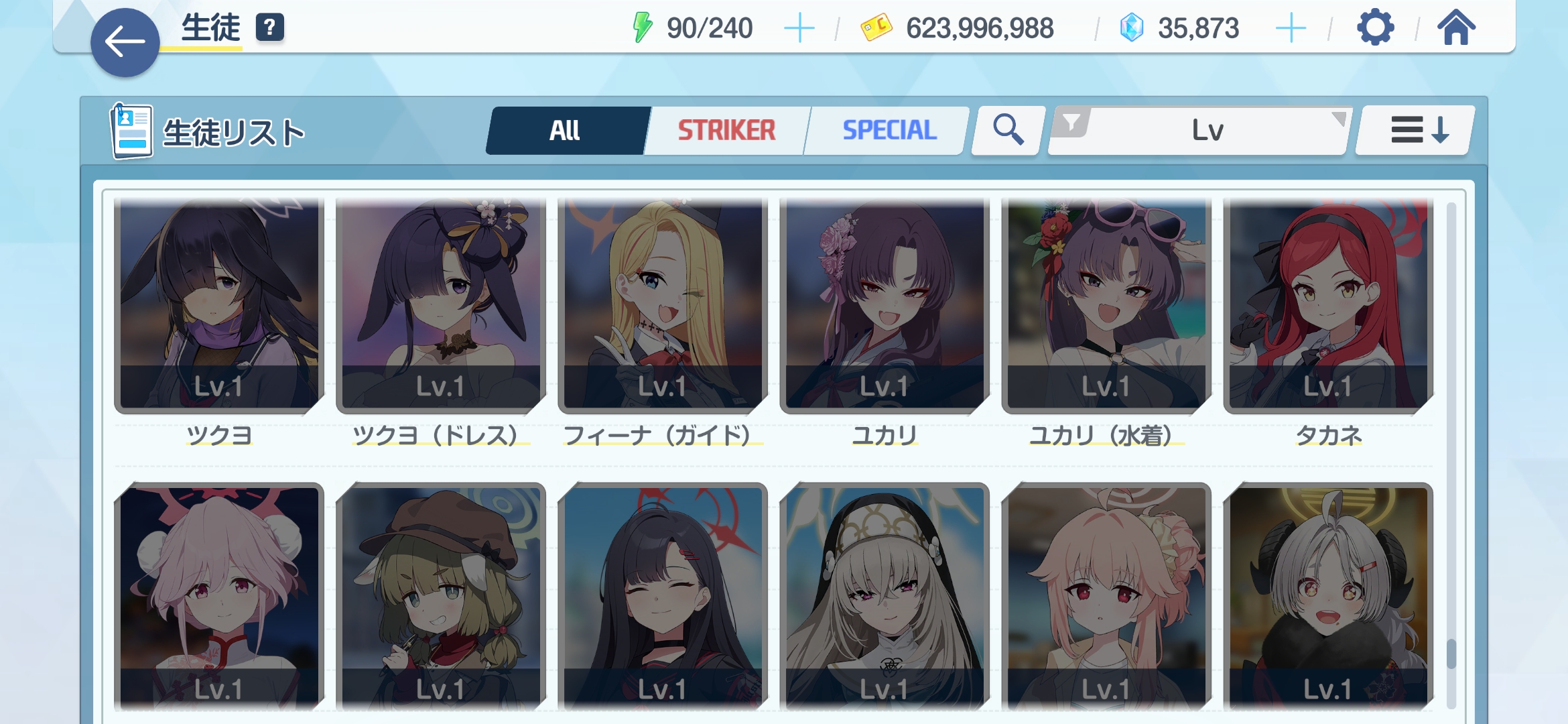Switch to the SPECIAL tab
1568x724 pixels.
tap(889, 130)
